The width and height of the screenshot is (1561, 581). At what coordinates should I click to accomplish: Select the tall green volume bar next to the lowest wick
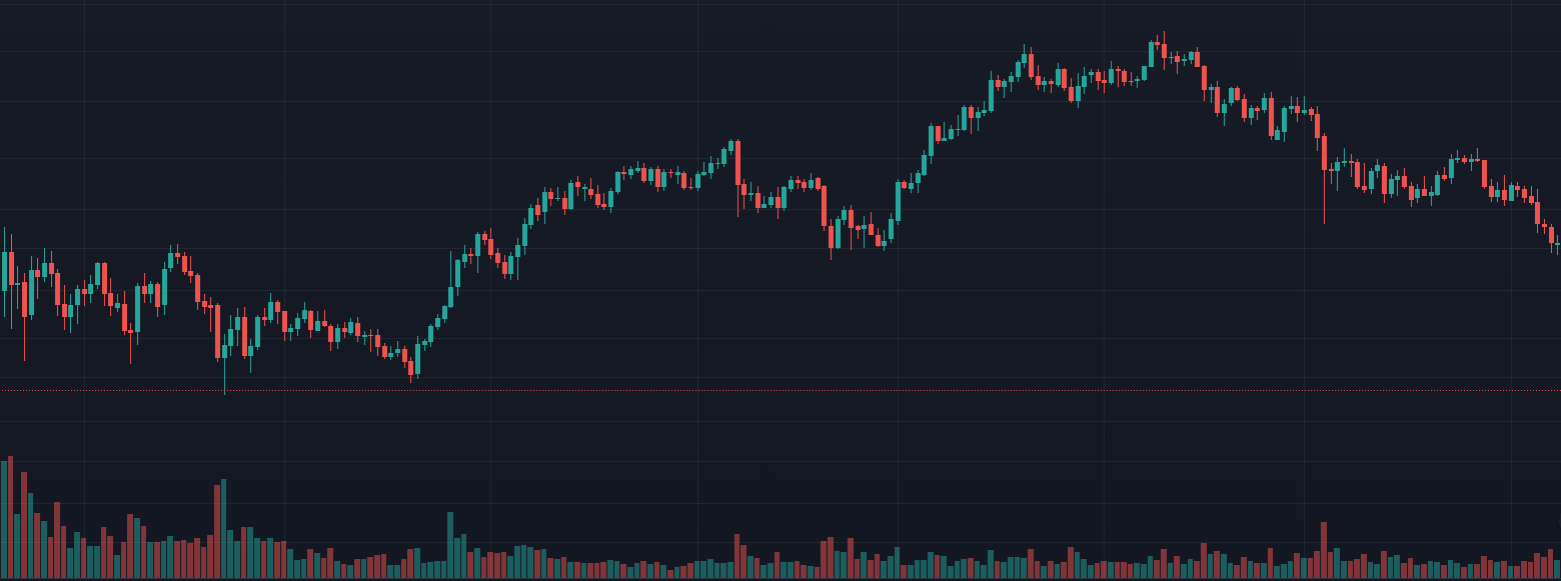pos(223,529)
